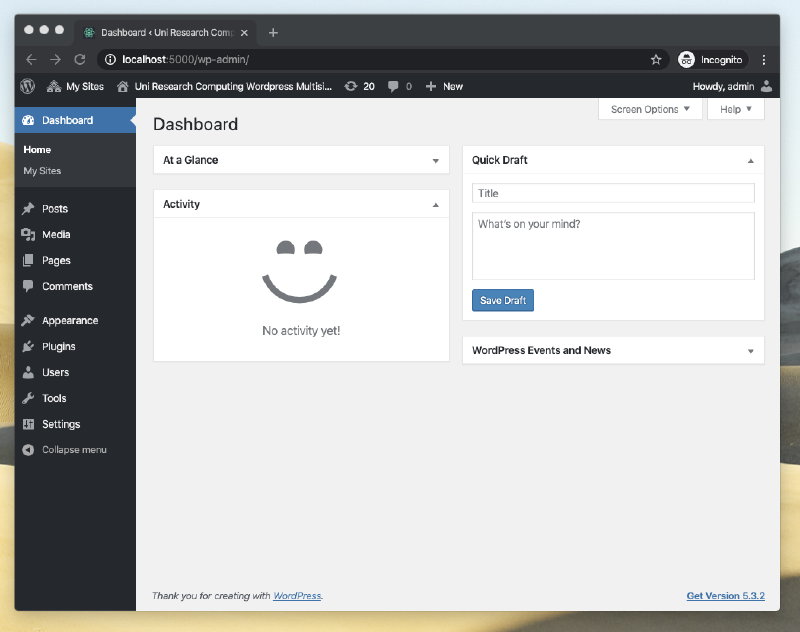Open the Screen Options dropdown

(x=650, y=109)
